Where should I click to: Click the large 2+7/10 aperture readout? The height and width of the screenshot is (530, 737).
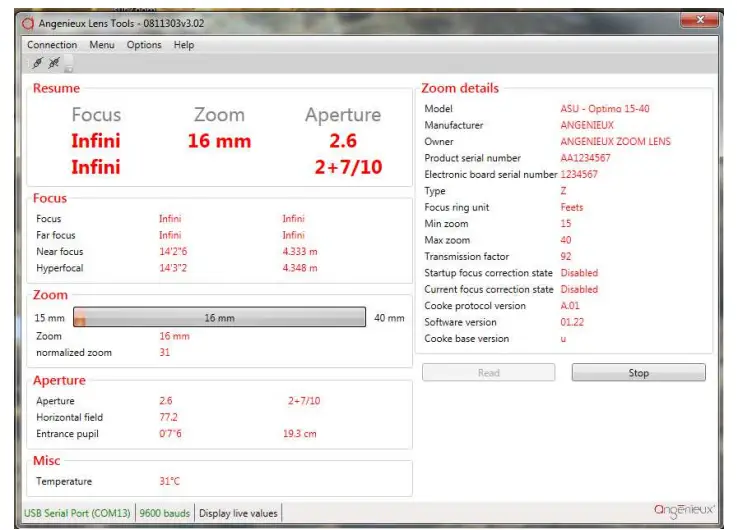coord(348,167)
